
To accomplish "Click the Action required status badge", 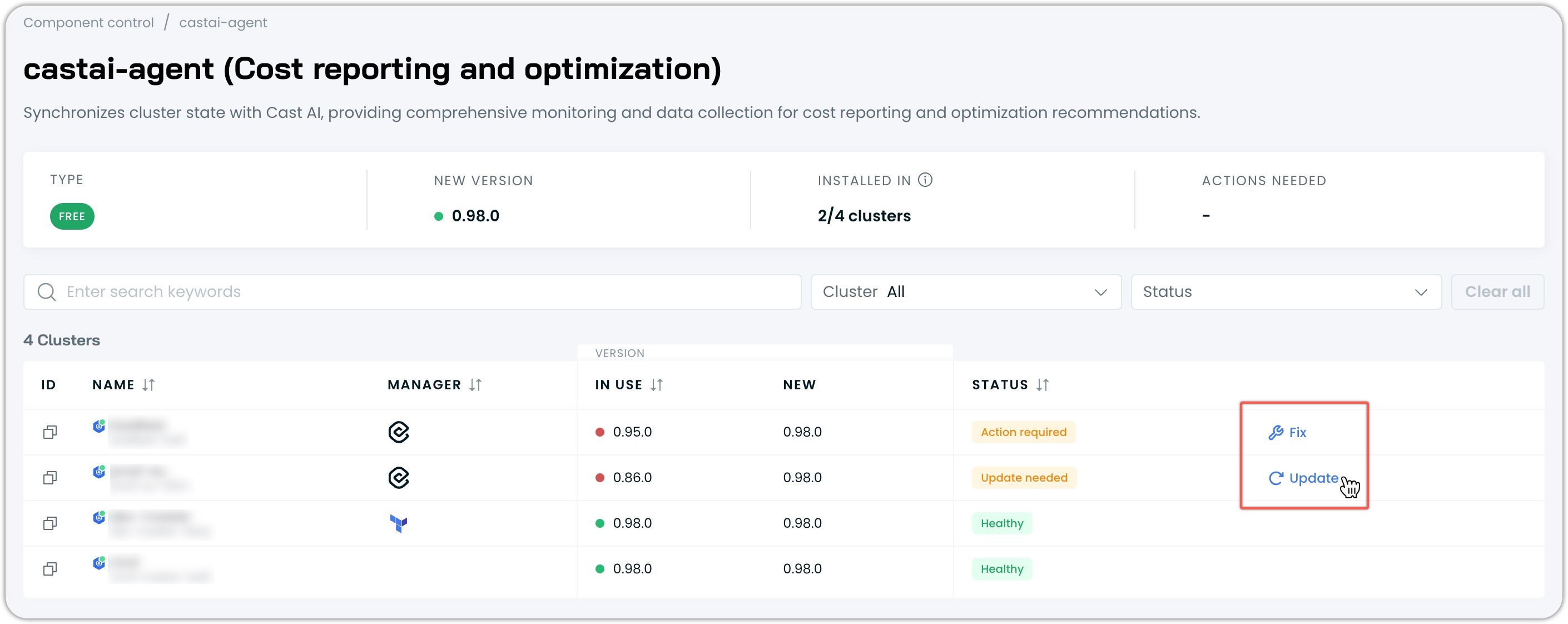I will [1023, 432].
